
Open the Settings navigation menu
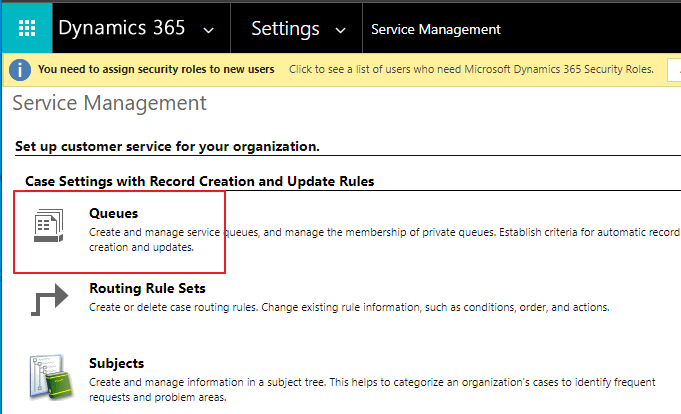(285, 29)
